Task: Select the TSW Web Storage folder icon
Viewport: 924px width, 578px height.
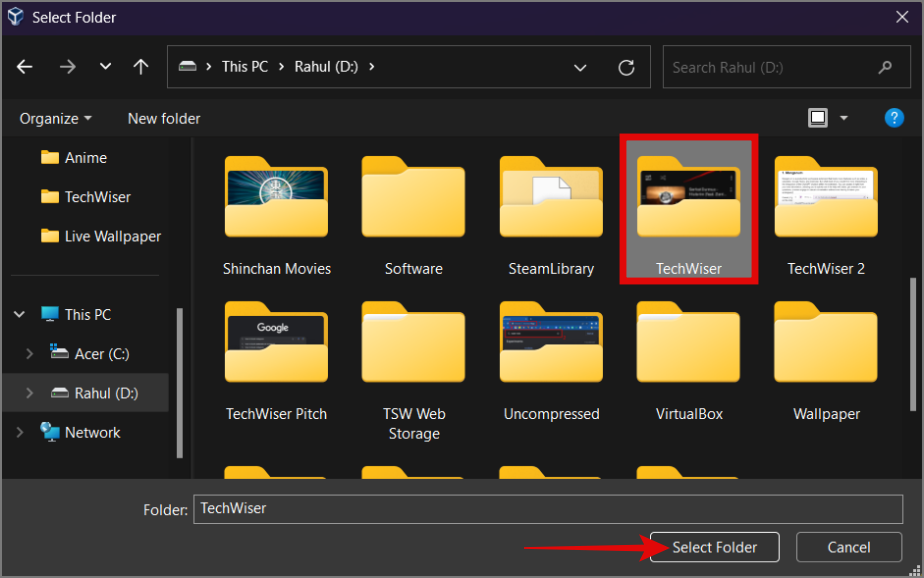Action: [413, 342]
